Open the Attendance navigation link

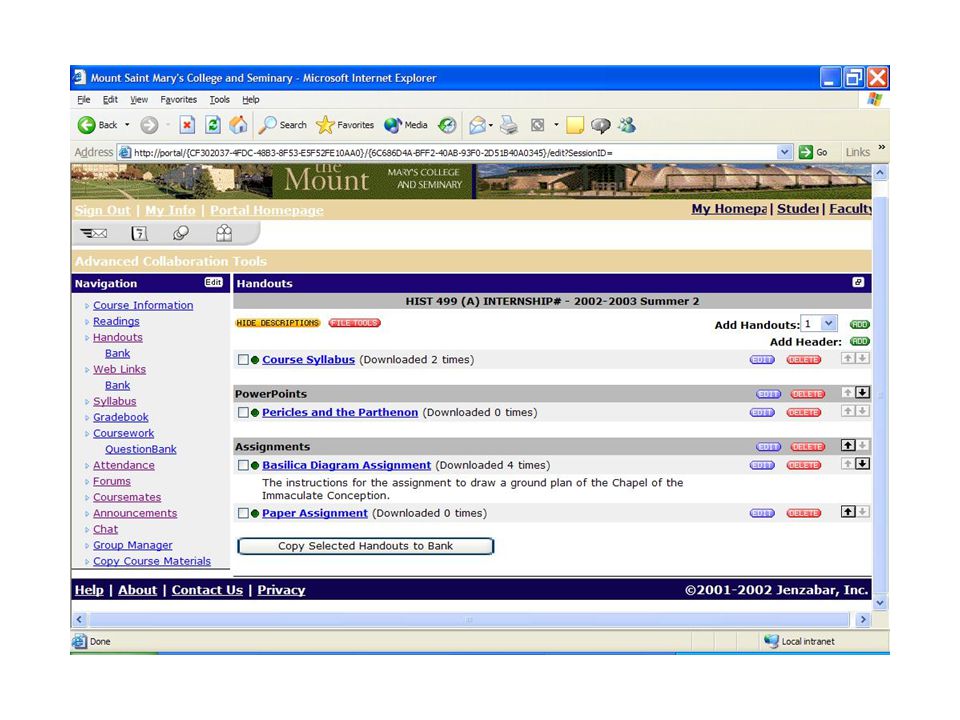coord(124,465)
